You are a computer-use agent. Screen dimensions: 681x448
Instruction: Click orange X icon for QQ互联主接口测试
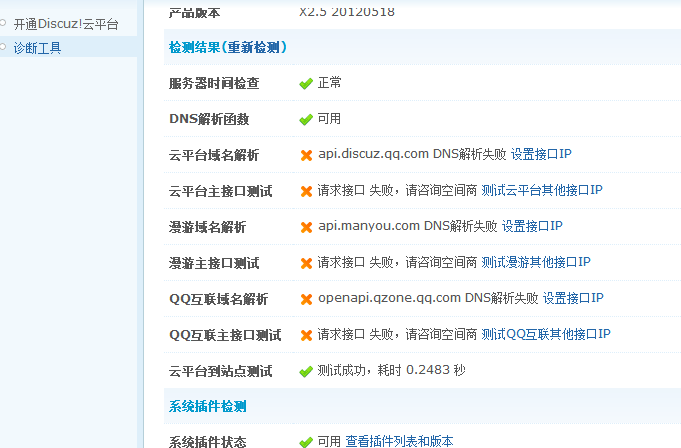coord(306,335)
